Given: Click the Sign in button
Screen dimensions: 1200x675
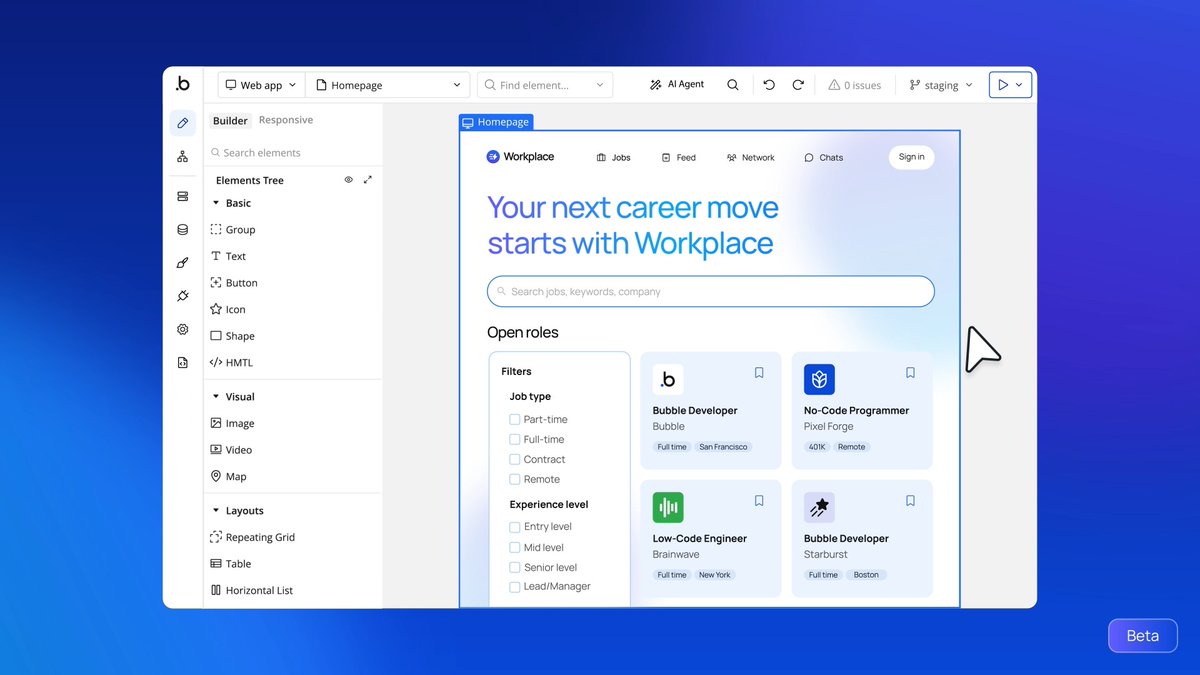Looking at the screenshot, I should pos(911,157).
